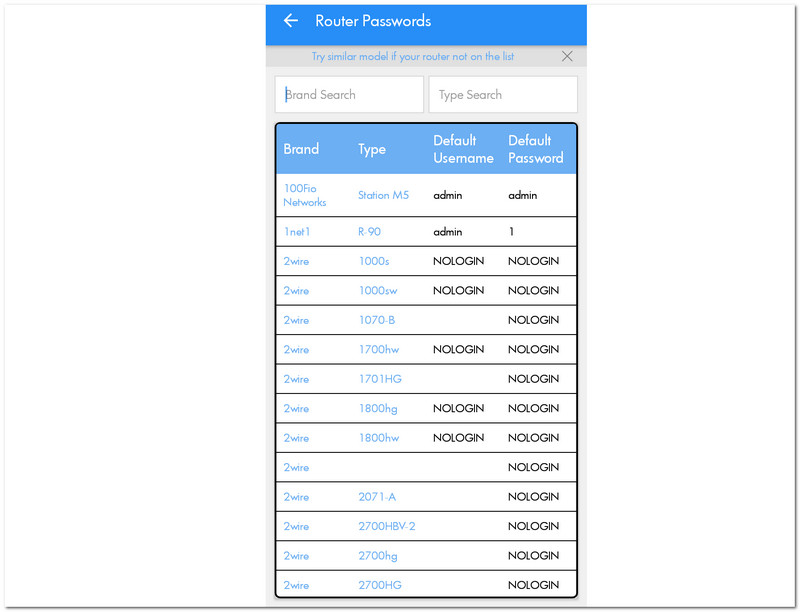Select the 1800hg model link

[378, 409]
